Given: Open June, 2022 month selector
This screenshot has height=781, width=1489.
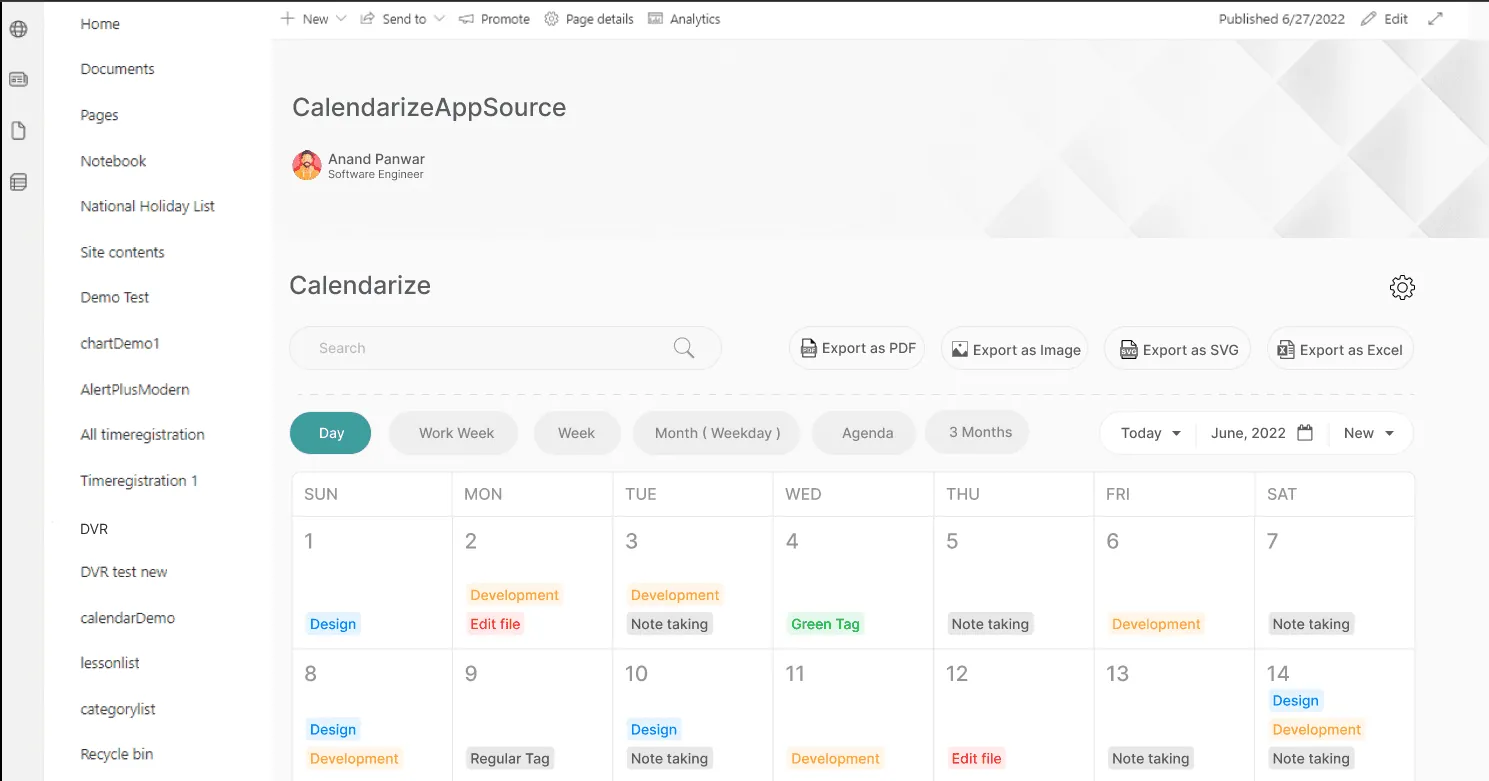Looking at the screenshot, I should coord(1262,433).
